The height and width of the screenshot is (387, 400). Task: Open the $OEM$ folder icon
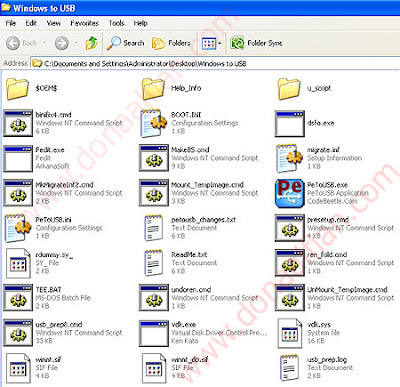(x=17, y=89)
